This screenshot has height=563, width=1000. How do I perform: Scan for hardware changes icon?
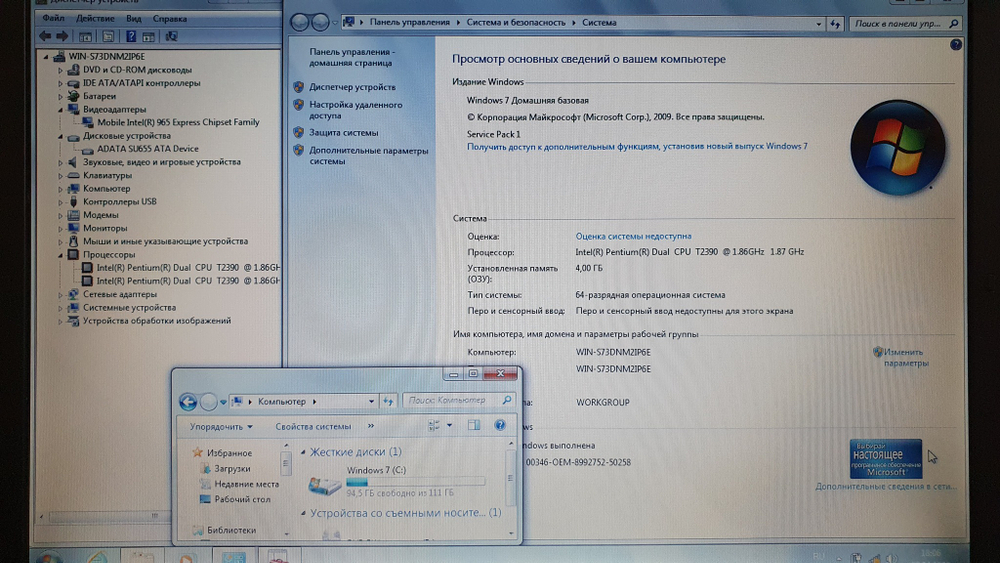click(172, 36)
